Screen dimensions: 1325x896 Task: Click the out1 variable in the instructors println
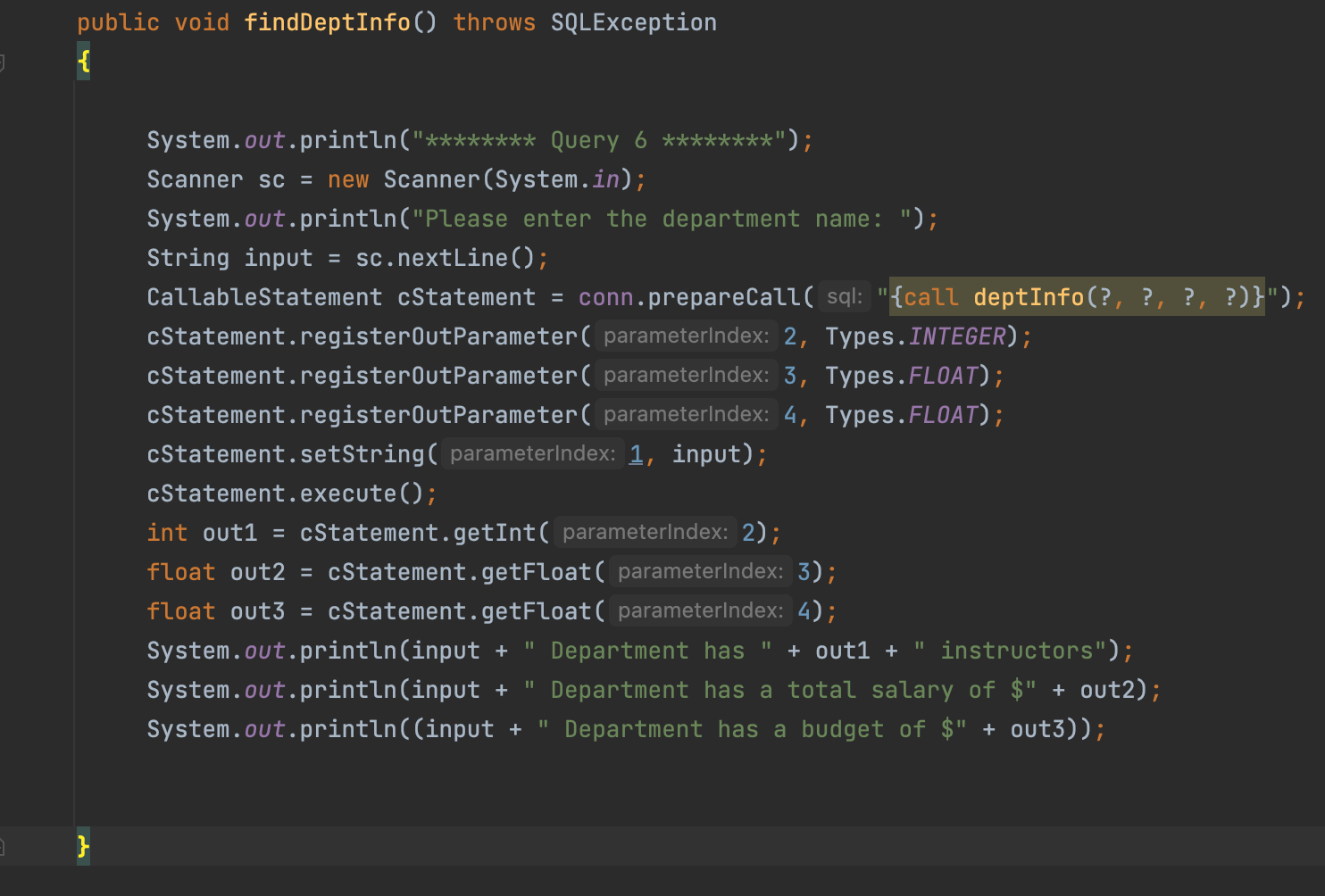(x=841, y=650)
